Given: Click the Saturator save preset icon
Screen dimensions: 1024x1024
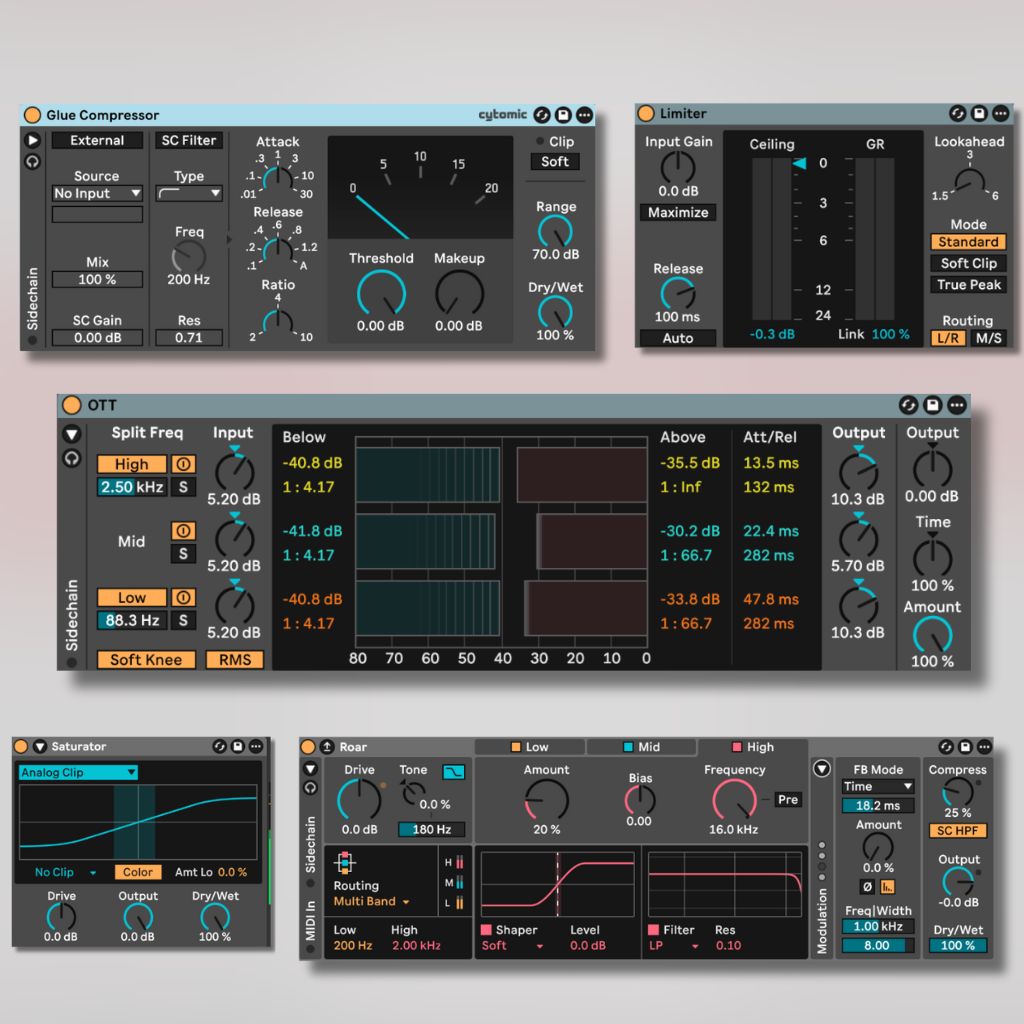Looking at the screenshot, I should 238,746.
